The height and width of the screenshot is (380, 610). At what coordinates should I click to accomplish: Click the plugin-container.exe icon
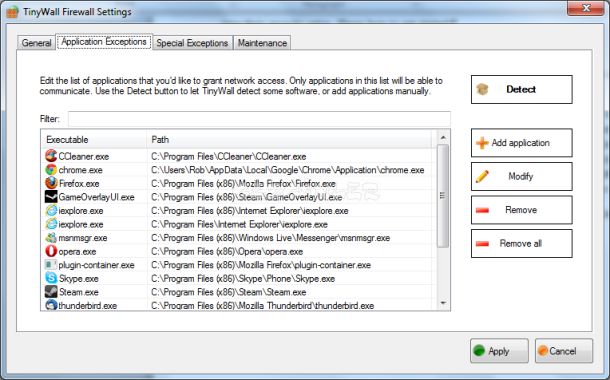(x=51, y=265)
